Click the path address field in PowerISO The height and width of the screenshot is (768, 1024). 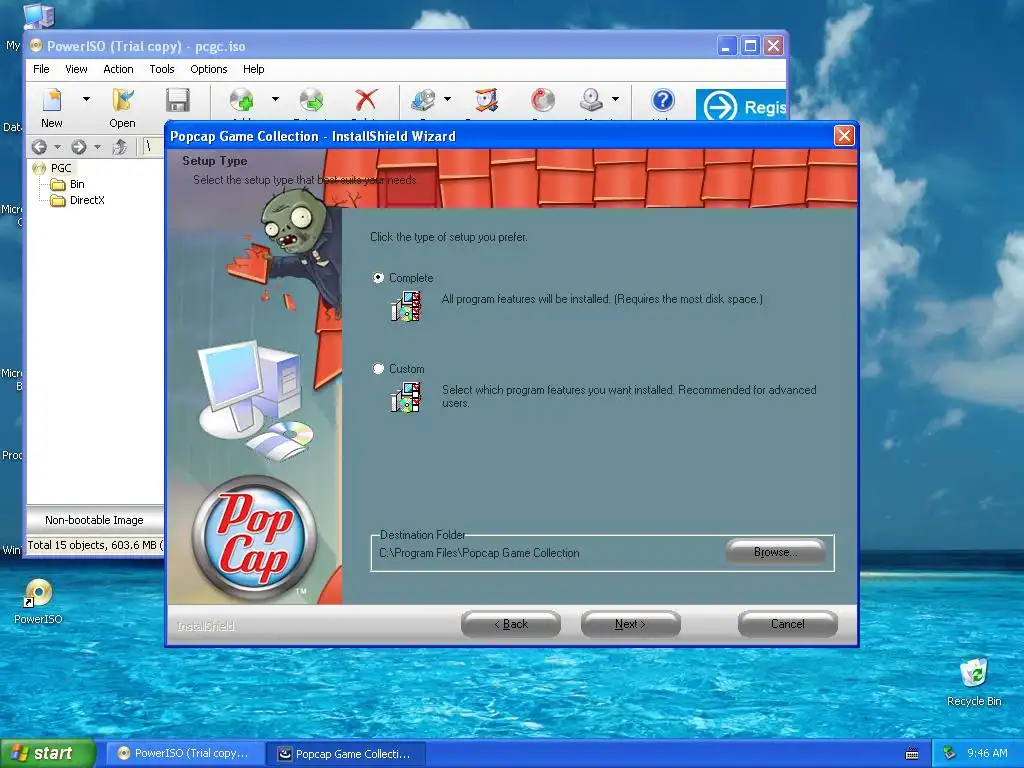coord(154,147)
